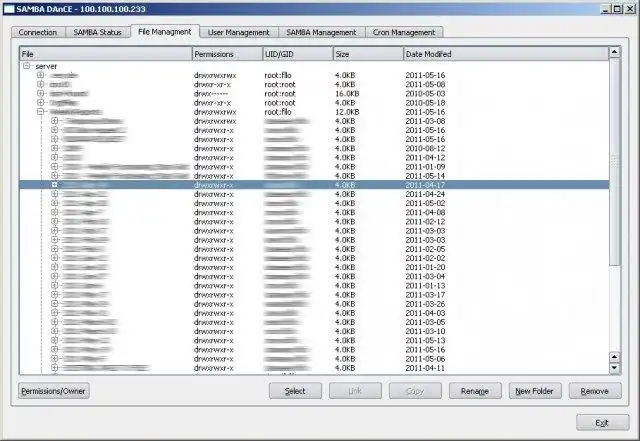Click the drwx------ permissions cell
This screenshot has width=640, height=441.
[211, 94]
